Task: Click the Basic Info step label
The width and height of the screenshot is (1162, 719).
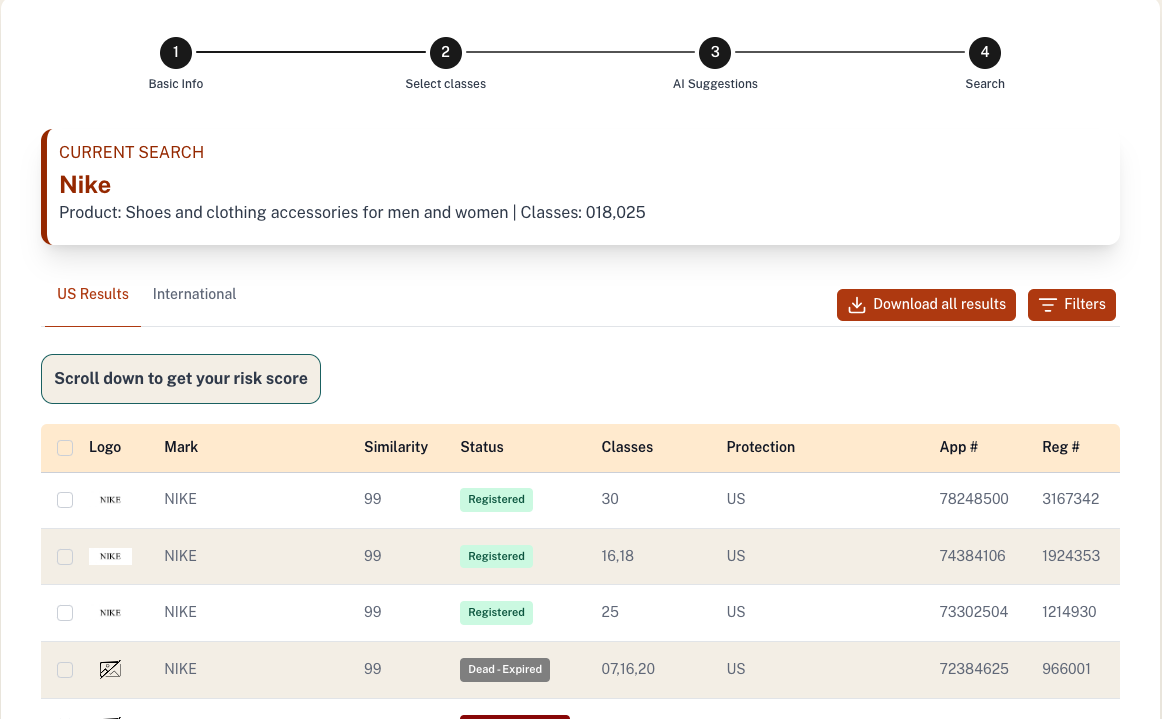Action: point(176,84)
